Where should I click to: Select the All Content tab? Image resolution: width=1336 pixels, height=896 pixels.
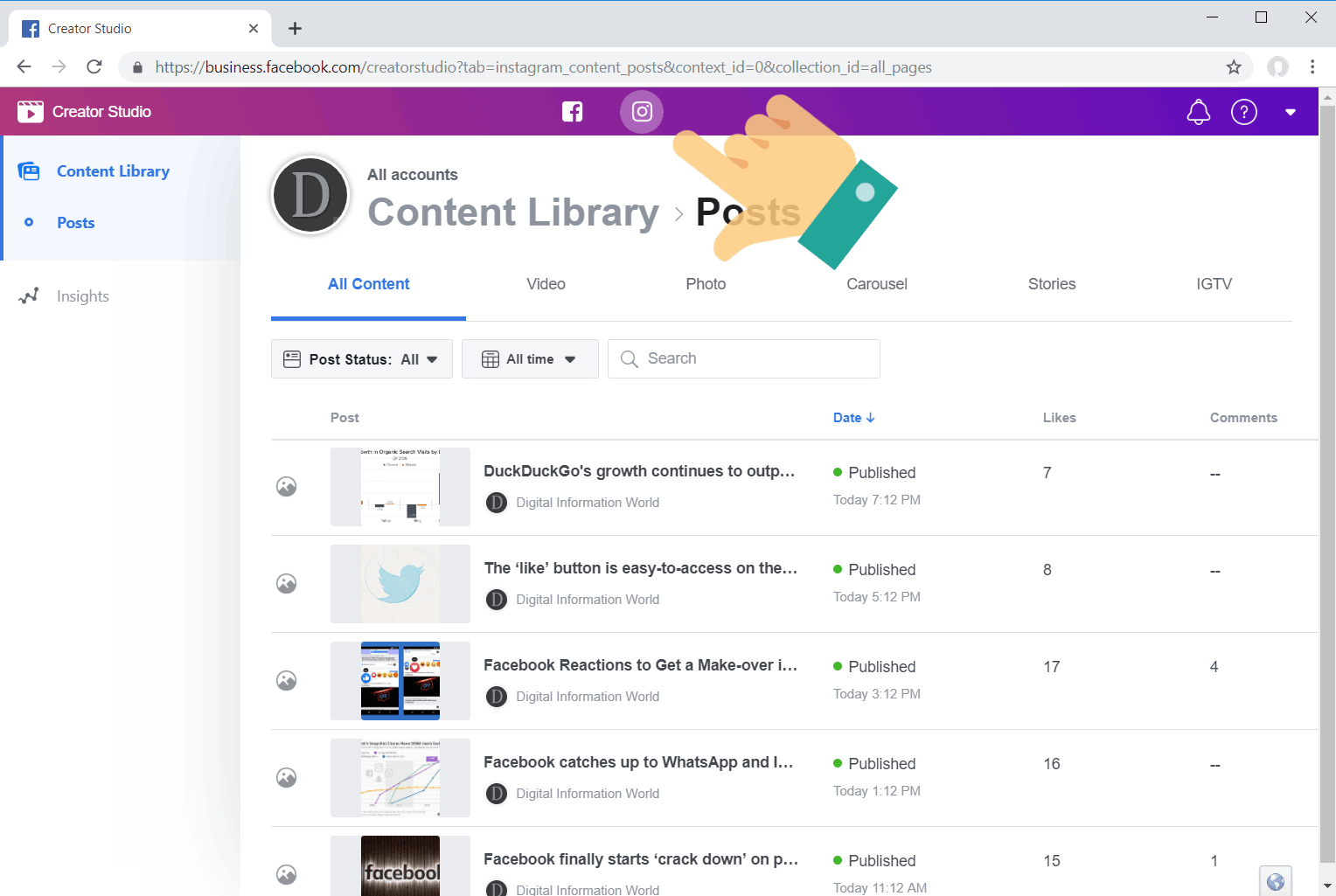(x=368, y=284)
